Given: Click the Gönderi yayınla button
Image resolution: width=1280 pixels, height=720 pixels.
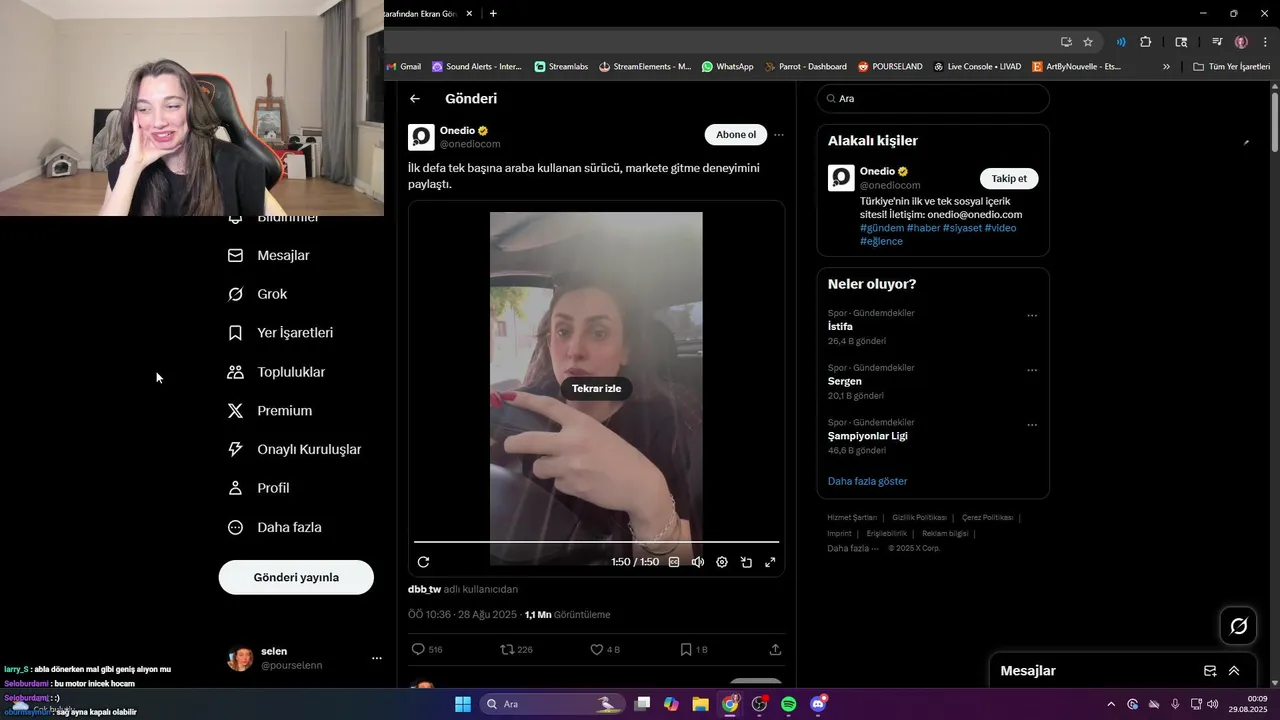Looking at the screenshot, I should pyautogui.click(x=296, y=577).
